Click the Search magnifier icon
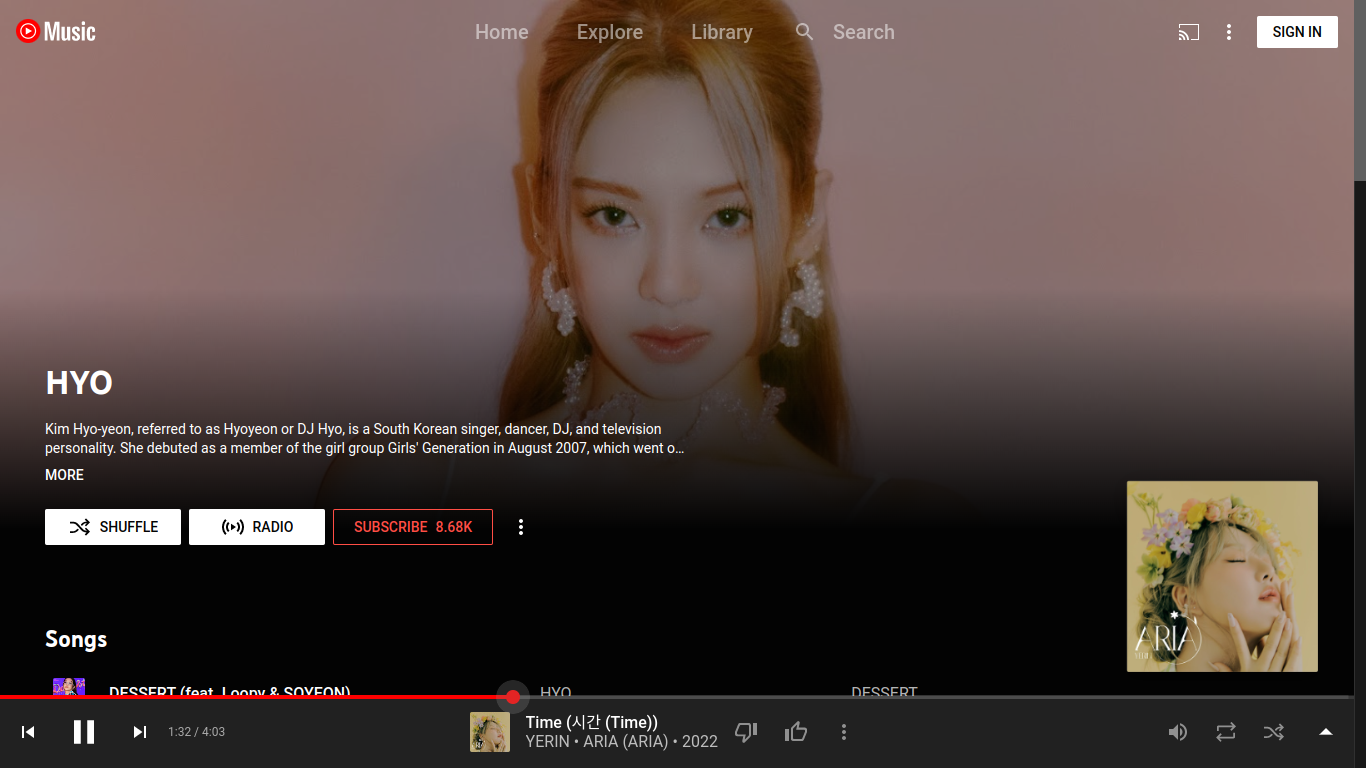The height and width of the screenshot is (768, 1366). [805, 32]
